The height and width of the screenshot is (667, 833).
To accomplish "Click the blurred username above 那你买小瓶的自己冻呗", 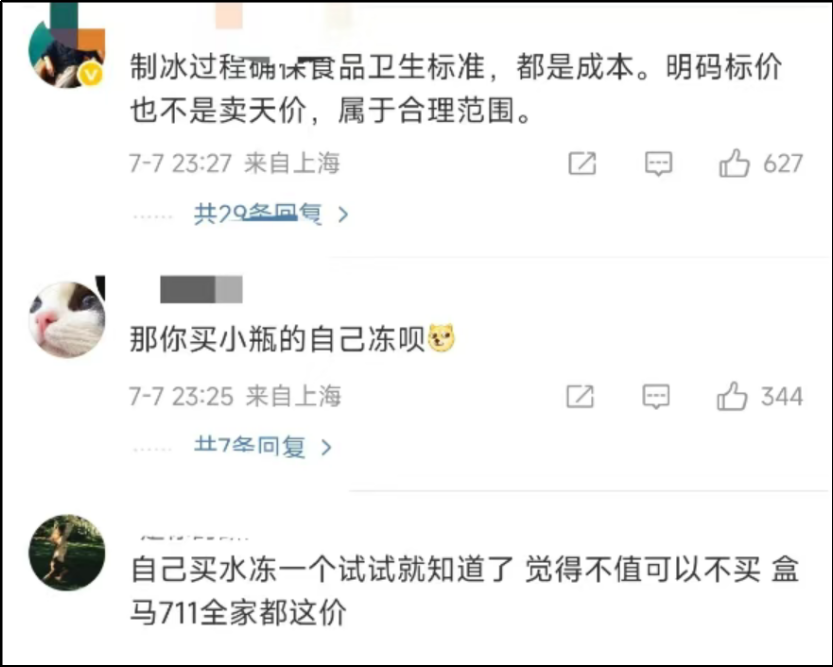I will coord(201,290).
